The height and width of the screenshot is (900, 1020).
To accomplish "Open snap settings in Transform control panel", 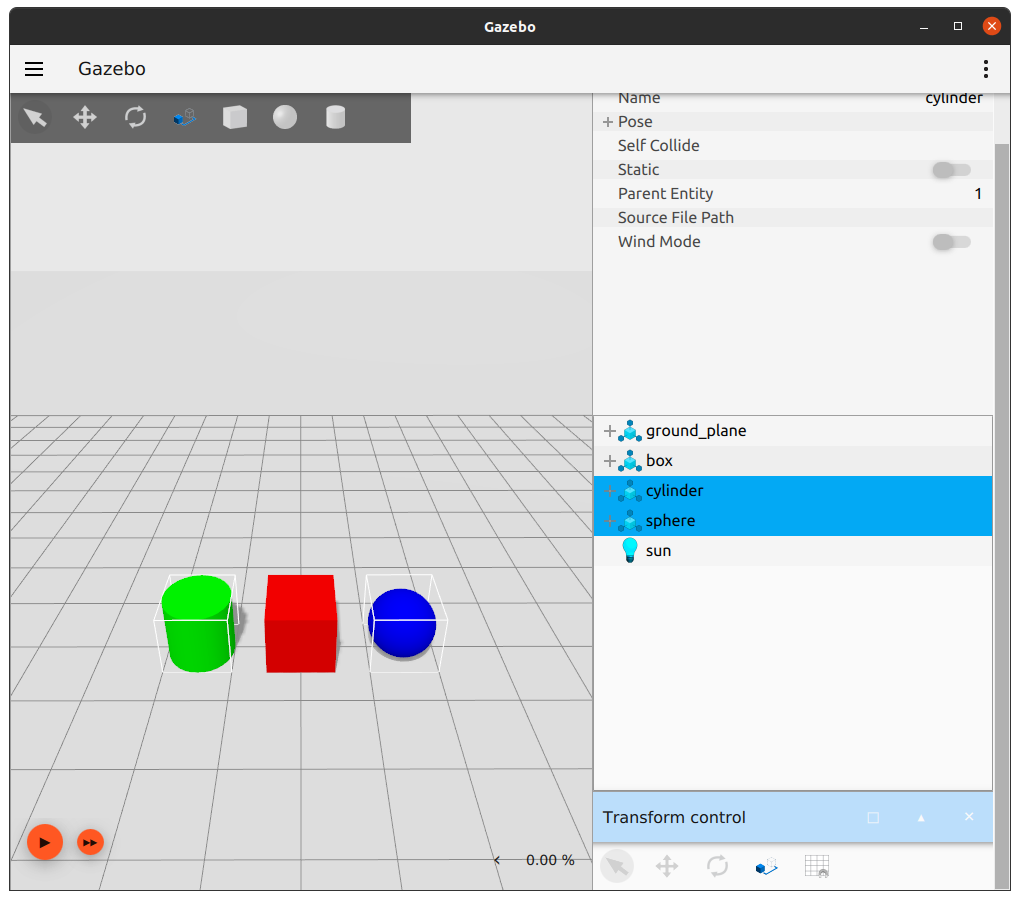I will [767, 866].
